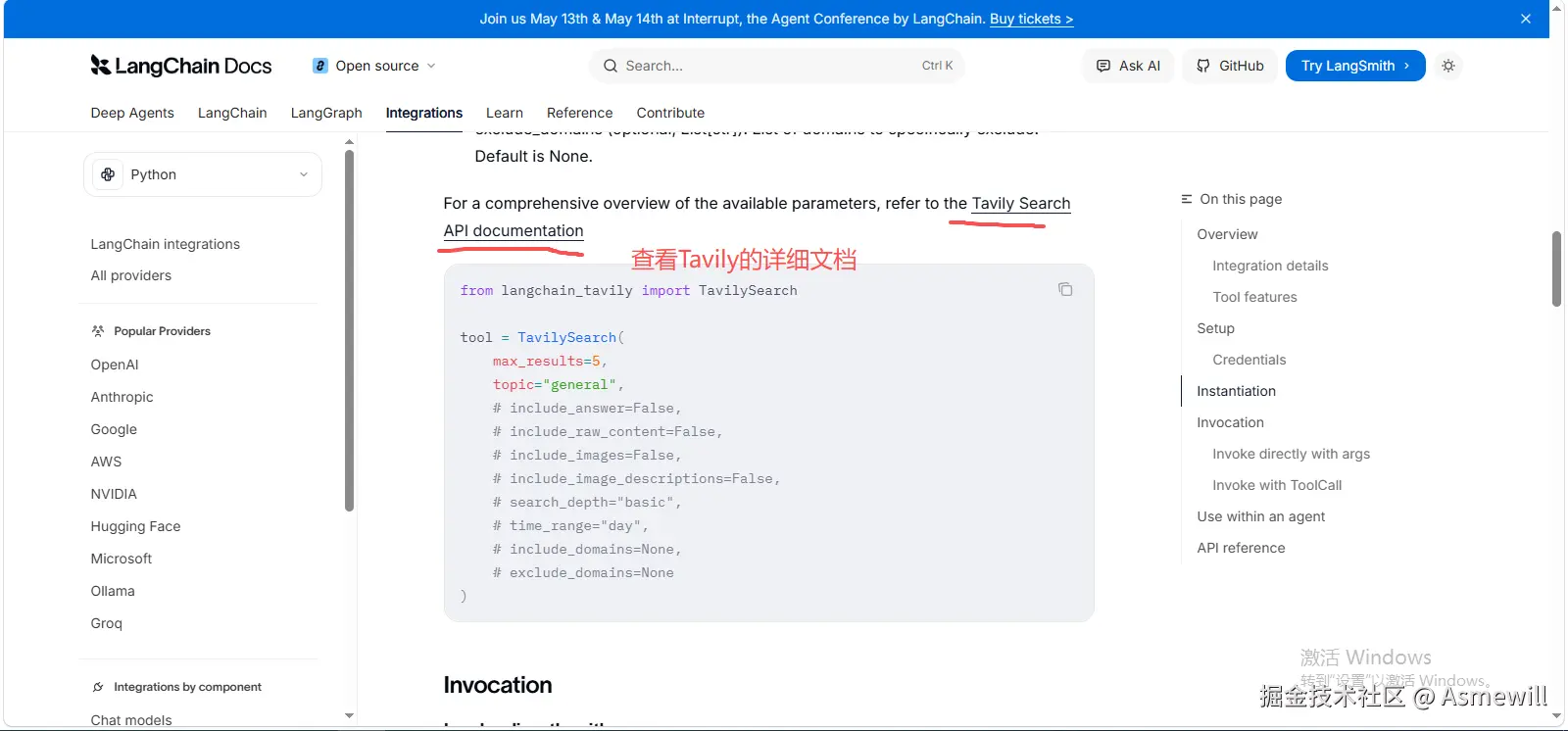
Task: Open the Learn tab
Action: tap(505, 113)
